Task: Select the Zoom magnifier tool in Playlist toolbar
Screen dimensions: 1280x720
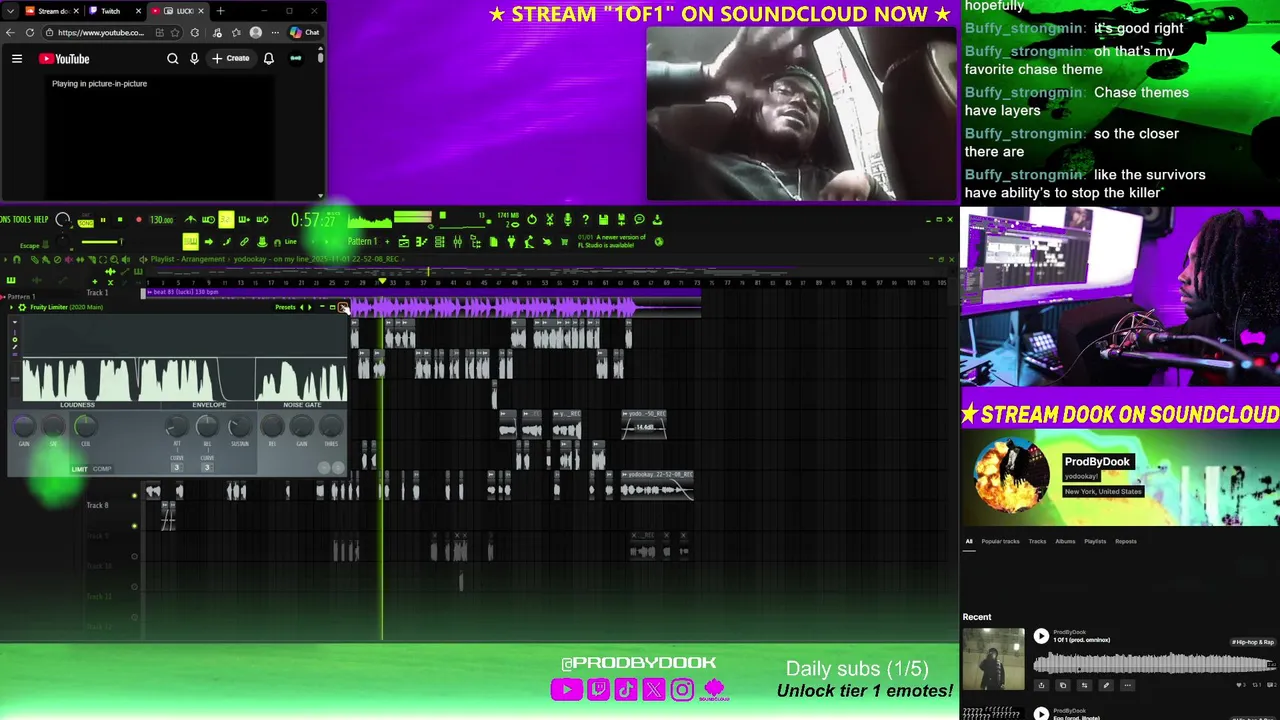Action: coord(114,260)
